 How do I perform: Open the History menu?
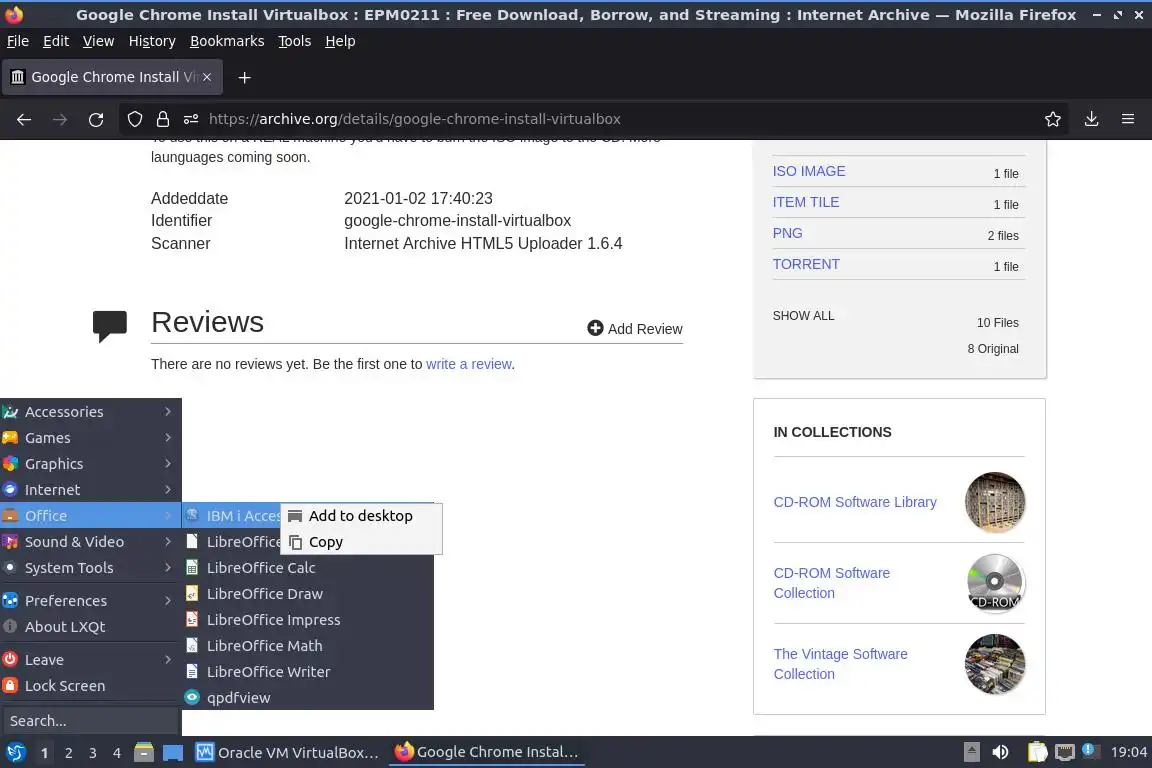coord(152,41)
